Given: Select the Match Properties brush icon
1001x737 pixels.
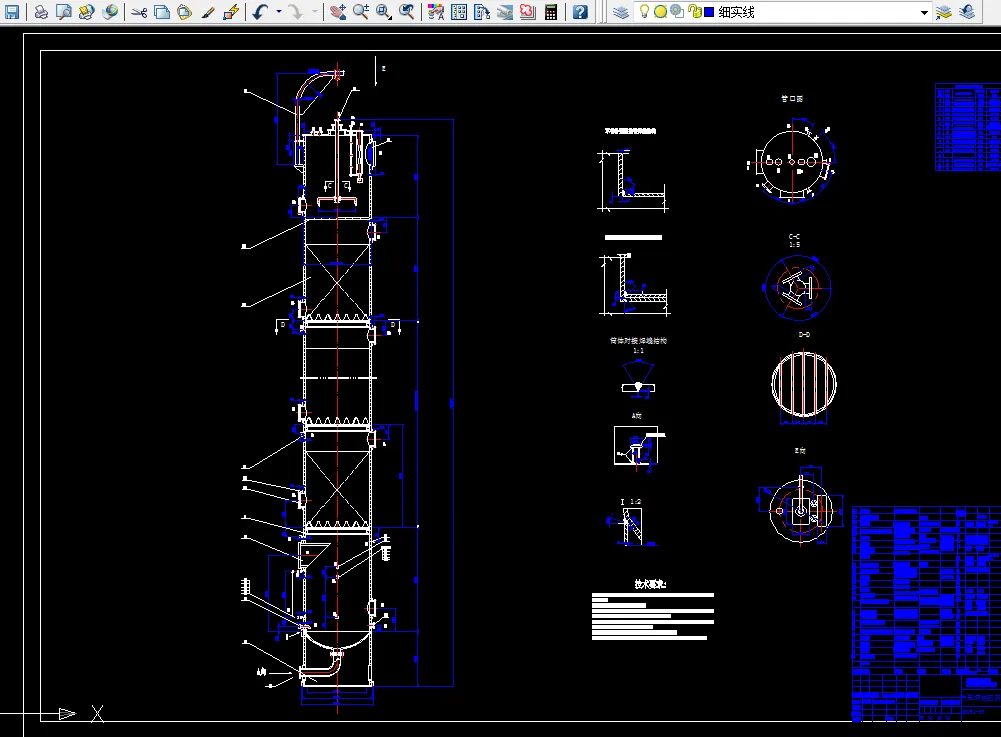Looking at the screenshot, I should click(207, 11).
